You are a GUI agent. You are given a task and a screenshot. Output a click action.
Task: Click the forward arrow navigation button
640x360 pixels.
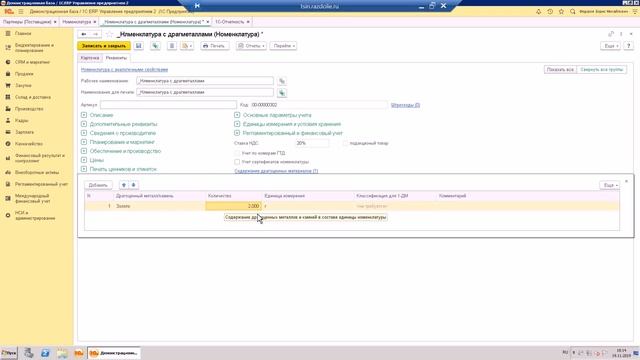[x=95, y=34]
